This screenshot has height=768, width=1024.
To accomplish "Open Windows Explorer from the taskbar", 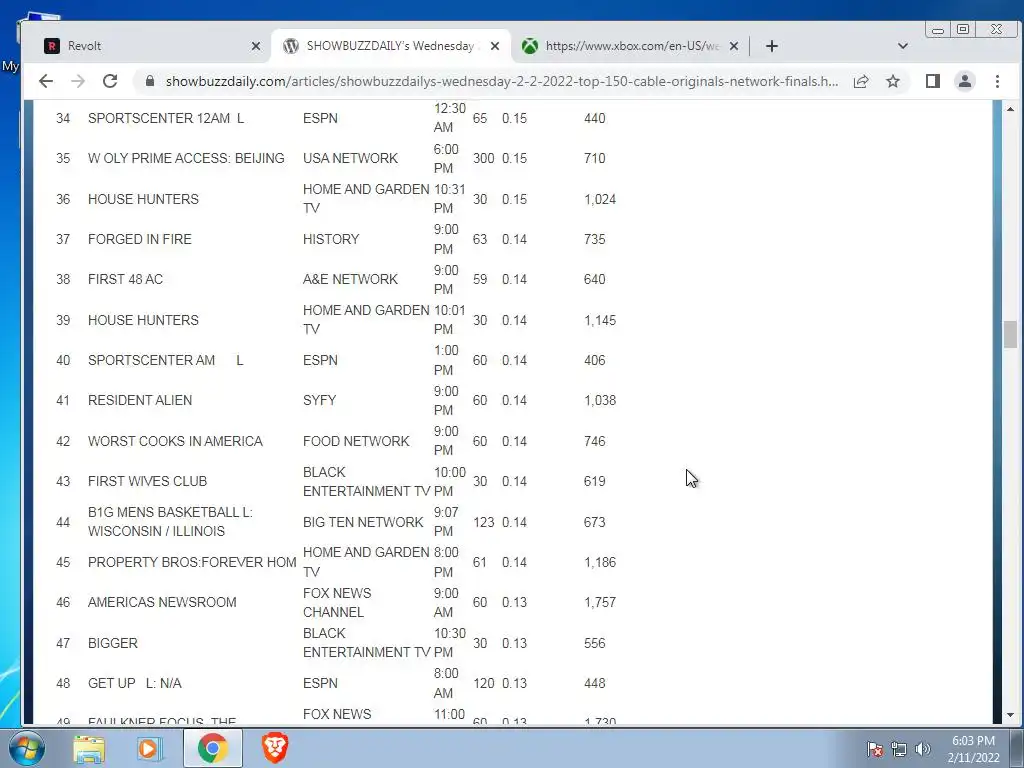I will click(x=89, y=748).
